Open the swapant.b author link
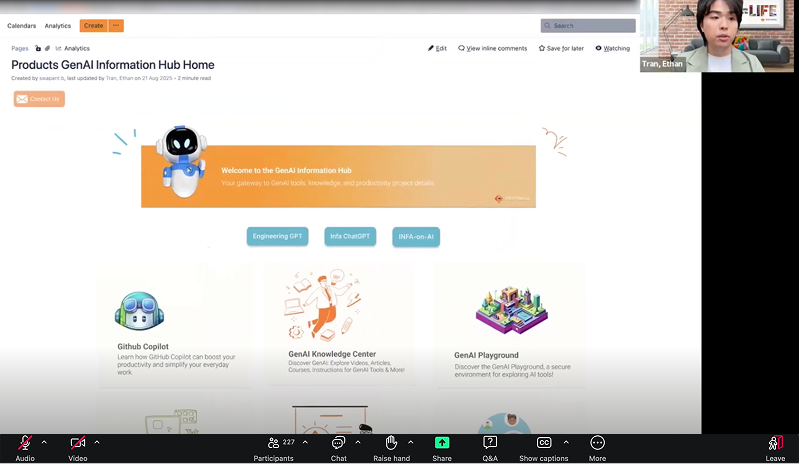Image resolution: width=799 pixels, height=465 pixels. click(x=52, y=78)
